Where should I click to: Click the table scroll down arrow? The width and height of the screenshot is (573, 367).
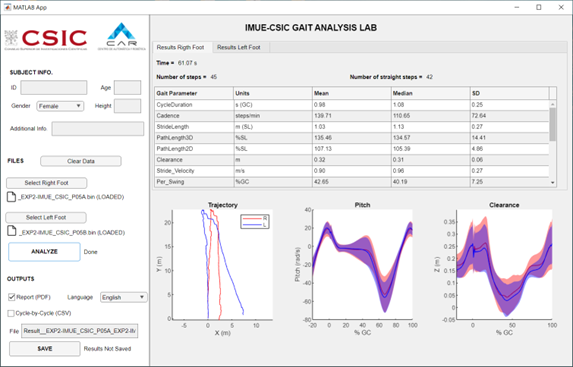(x=553, y=182)
